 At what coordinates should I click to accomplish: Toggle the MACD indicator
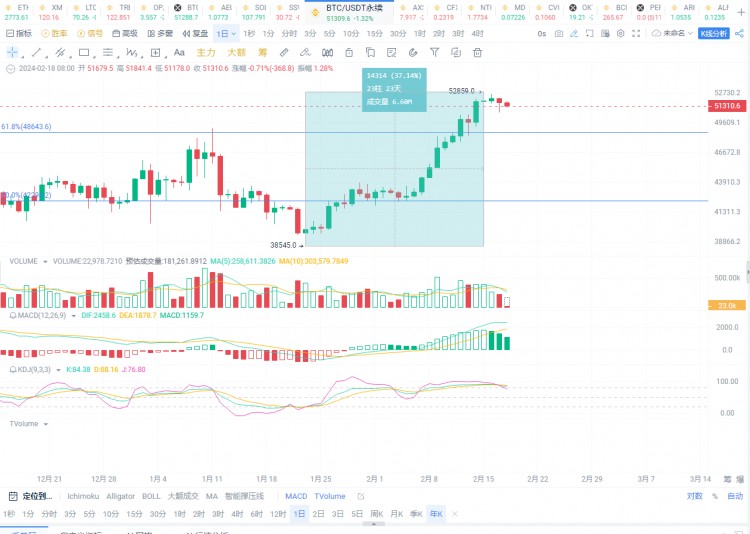click(x=296, y=496)
